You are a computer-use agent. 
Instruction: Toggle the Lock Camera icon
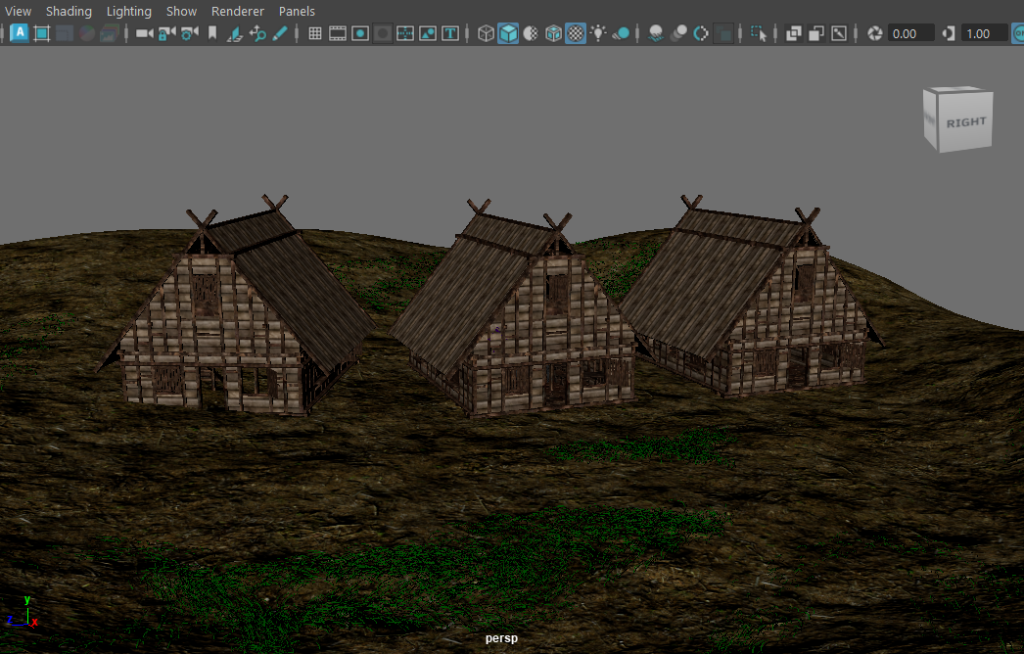(x=166, y=33)
